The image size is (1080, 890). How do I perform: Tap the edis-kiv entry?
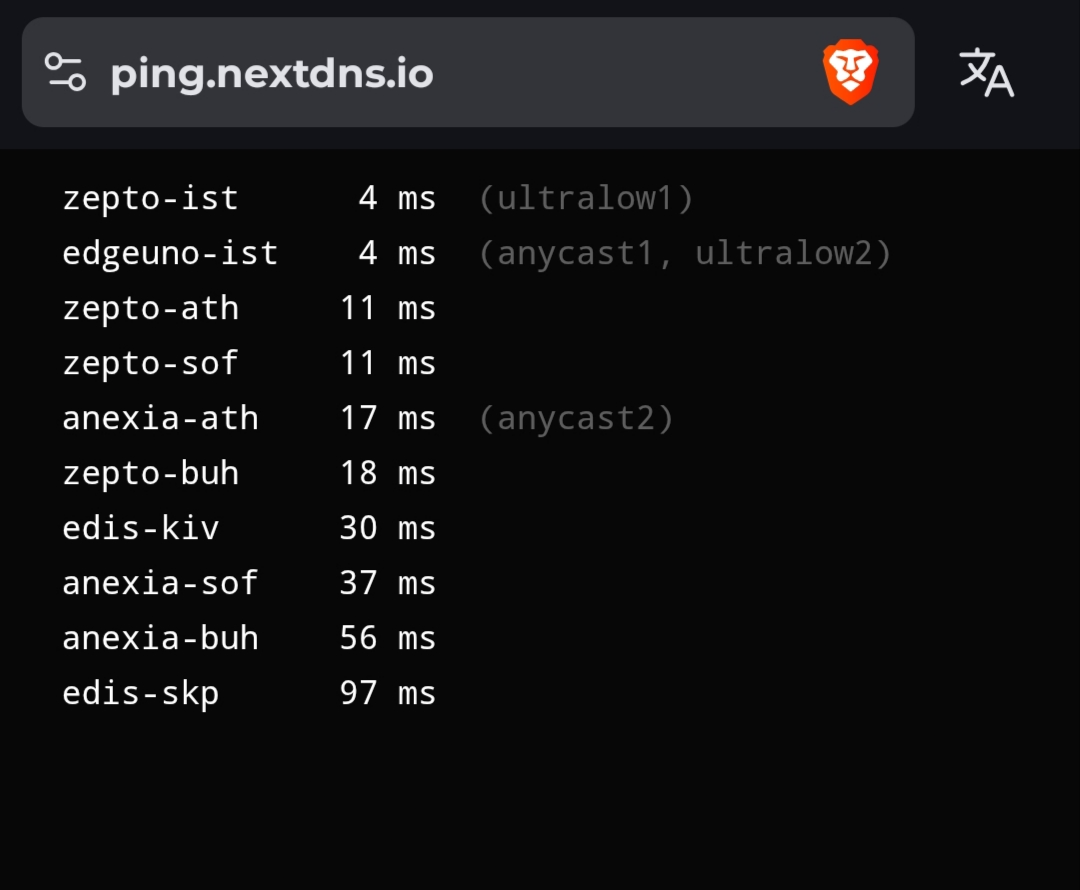click(249, 528)
